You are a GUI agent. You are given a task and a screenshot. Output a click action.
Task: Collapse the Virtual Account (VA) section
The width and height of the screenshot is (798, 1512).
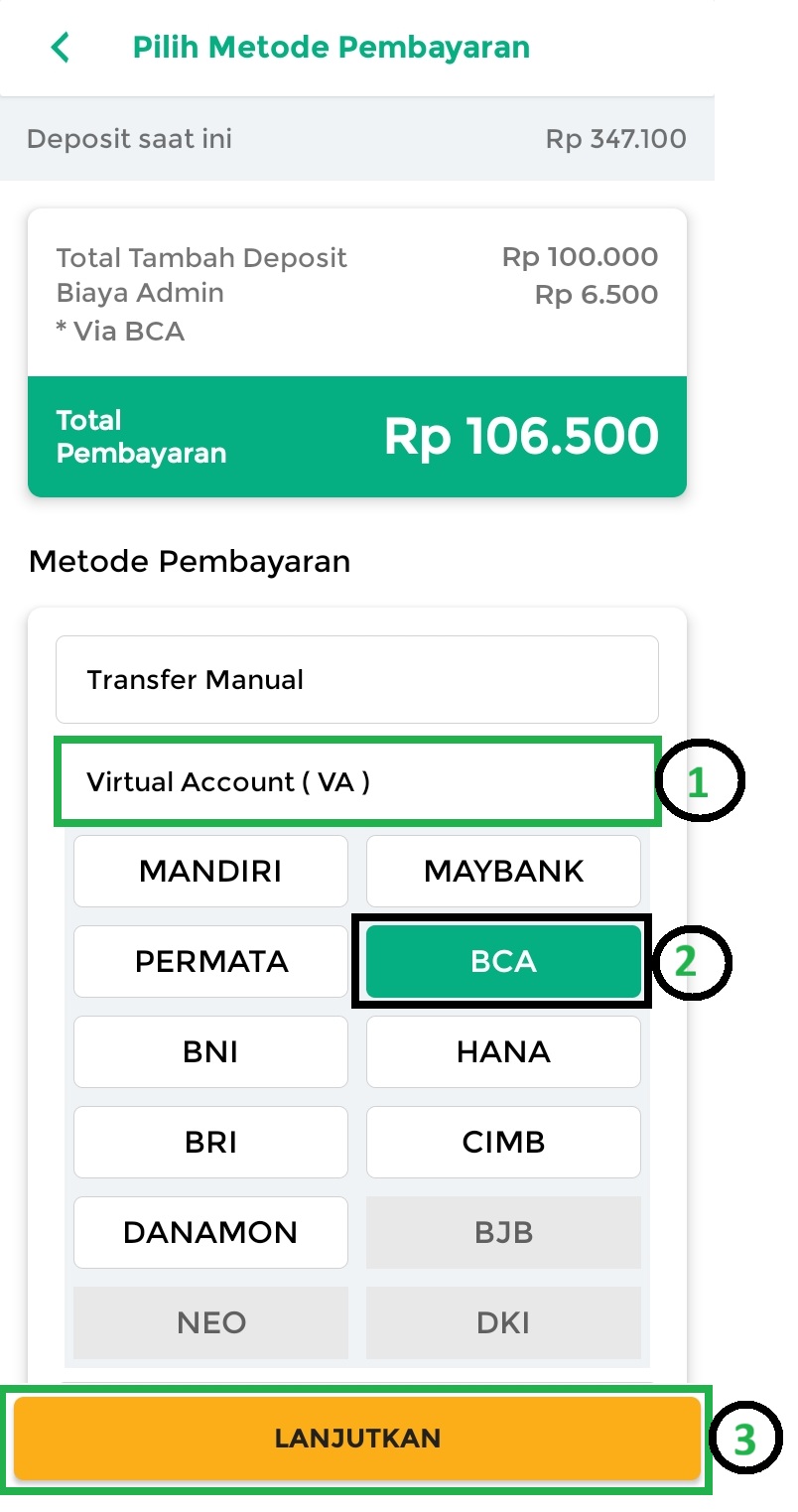click(x=356, y=782)
